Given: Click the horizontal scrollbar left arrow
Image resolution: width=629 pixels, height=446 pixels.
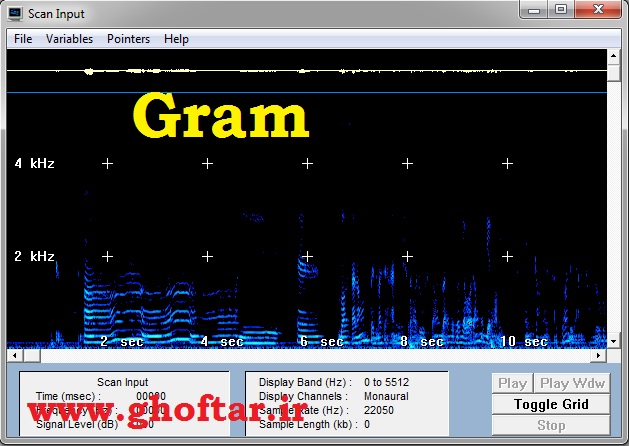Looking at the screenshot, I should [x=15, y=355].
